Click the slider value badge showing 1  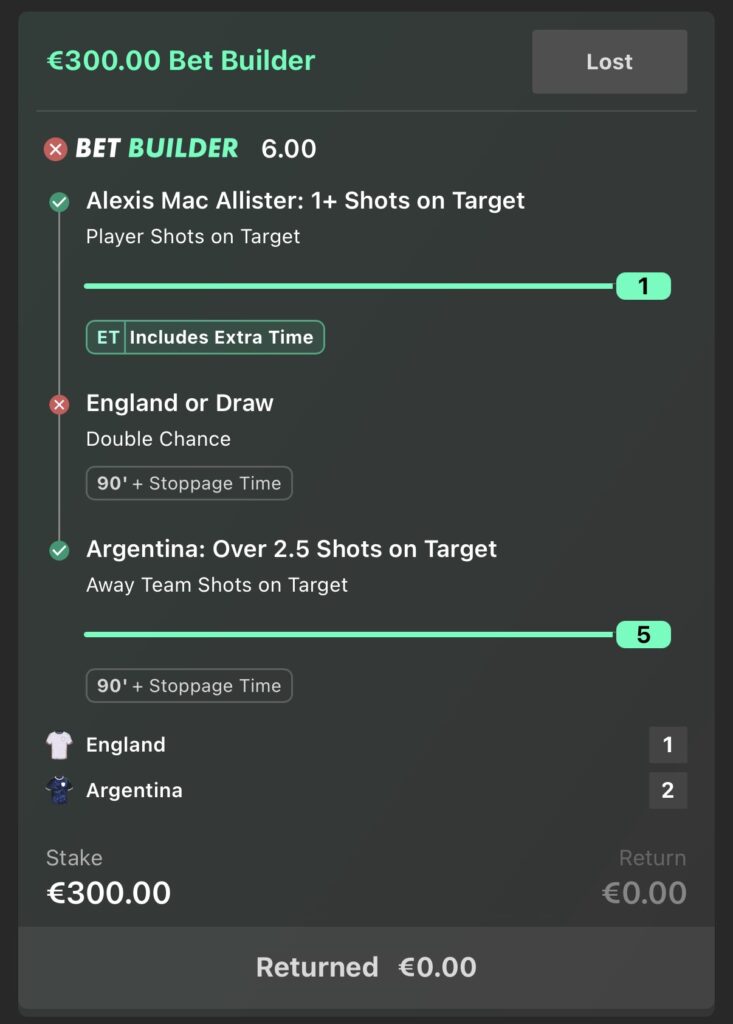pyautogui.click(x=643, y=286)
